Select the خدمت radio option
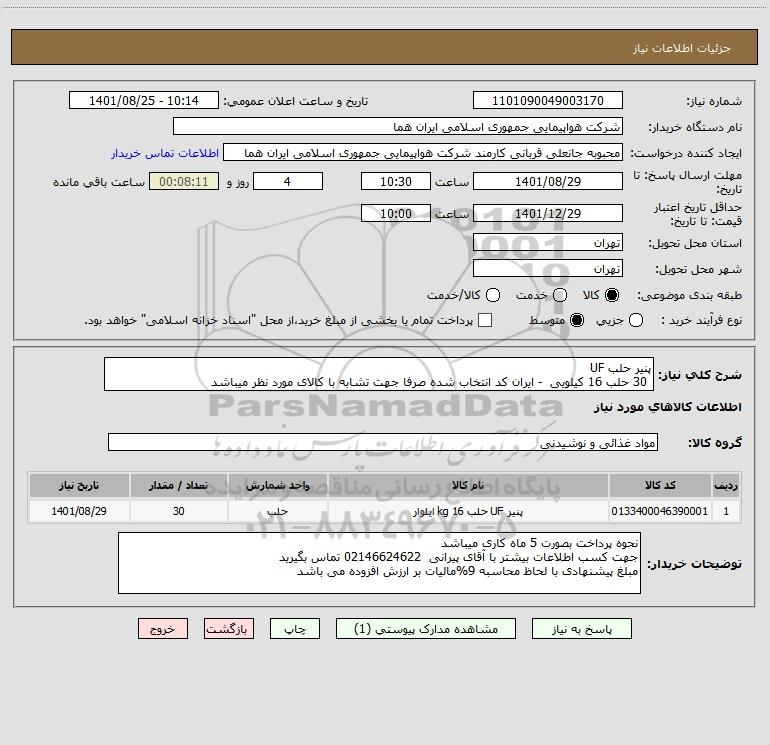Image resolution: width=770 pixels, height=745 pixels. (x=559, y=296)
